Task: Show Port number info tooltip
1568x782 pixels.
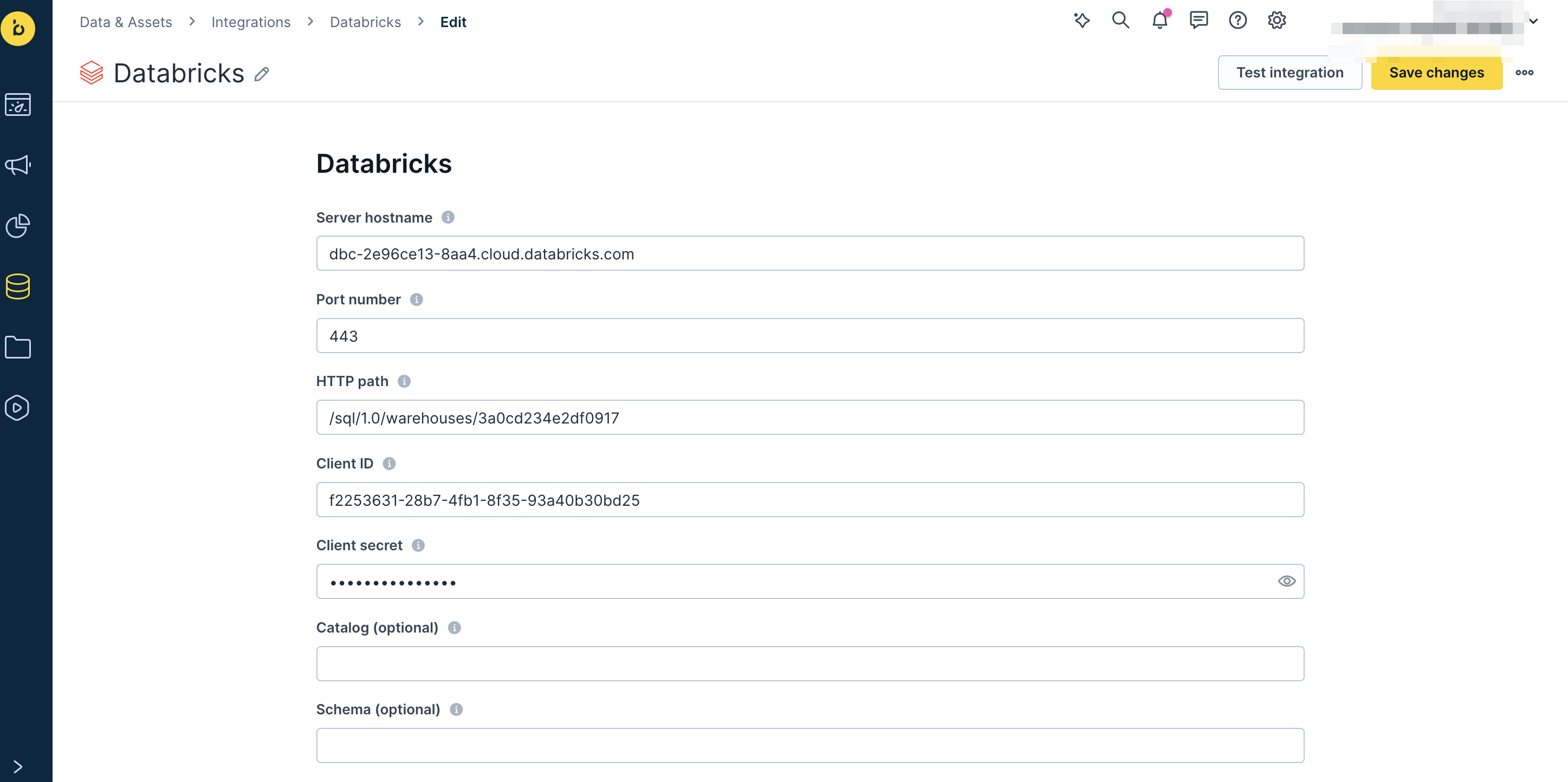Action: point(416,299)
